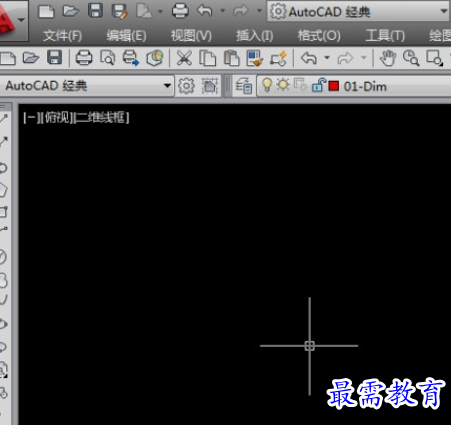Click 3D Print icon in standard toolbar
Viewport: 451px width, 425px height.
pyautogui.click(x=155, y=58)
